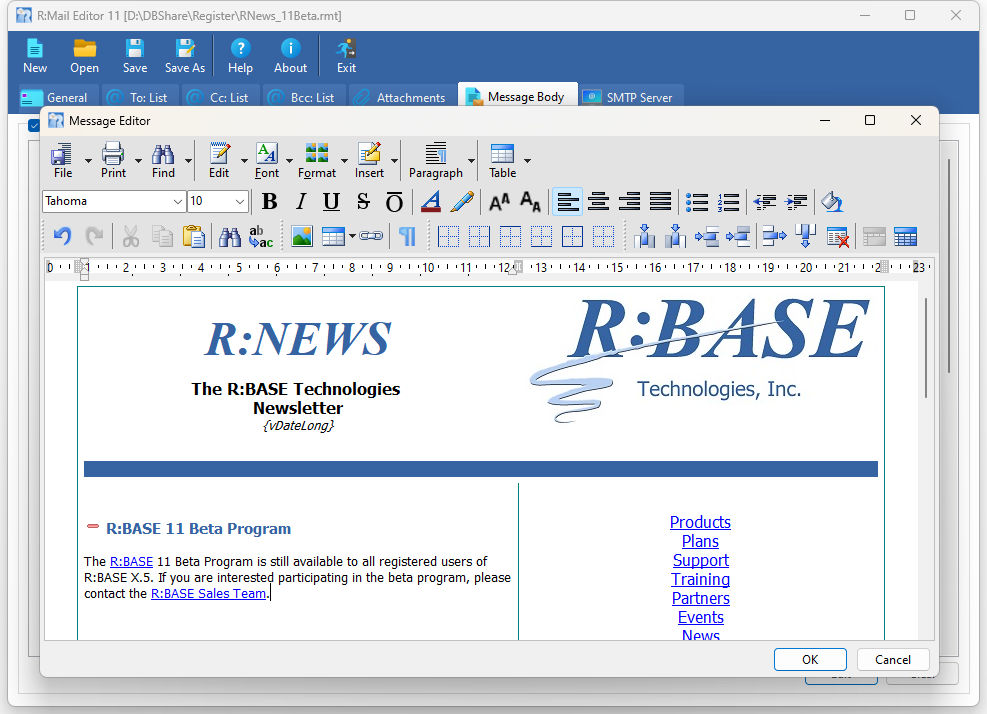
Task: Open the Support link
Action: (701, 560)
